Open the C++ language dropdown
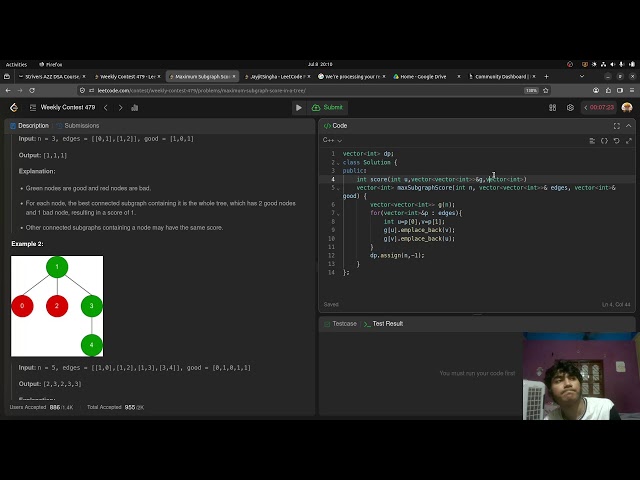This screenshot has width=640, height=480. pos(332,140)
